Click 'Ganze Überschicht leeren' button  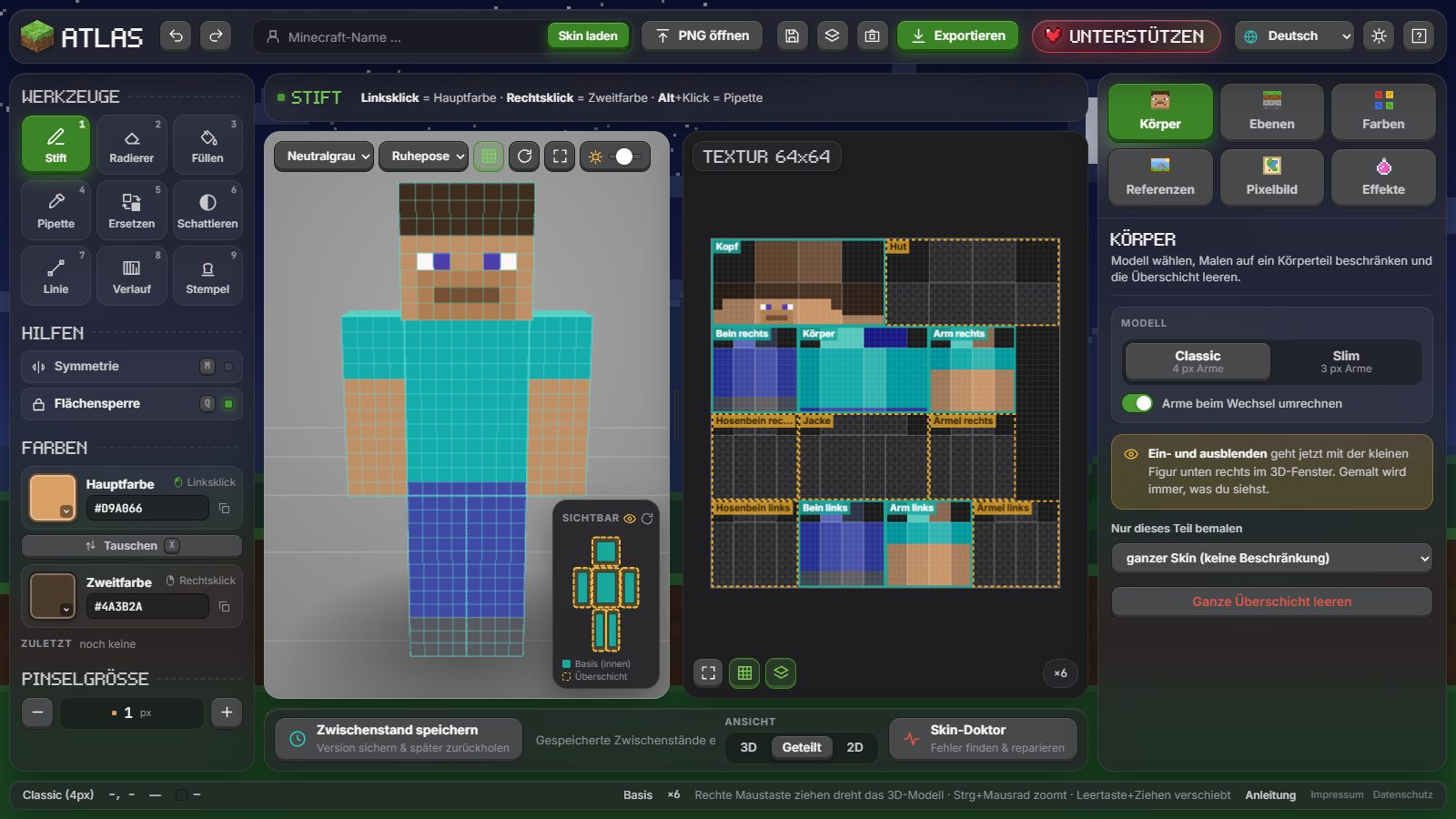click(x=1271, y=602)
